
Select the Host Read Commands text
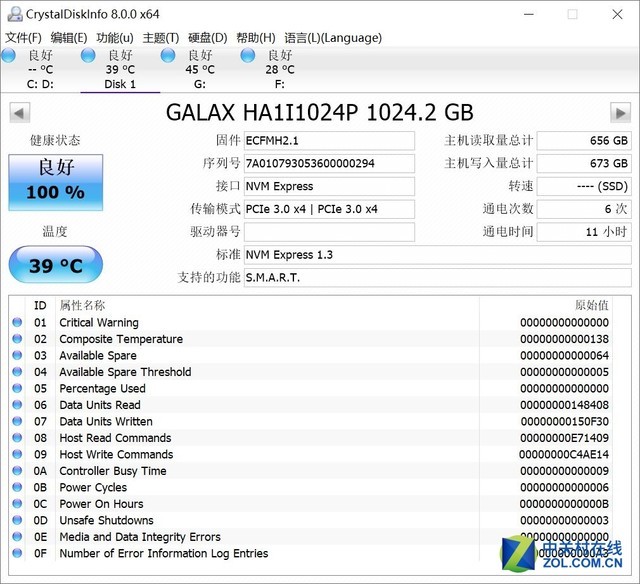coord(115,438)
